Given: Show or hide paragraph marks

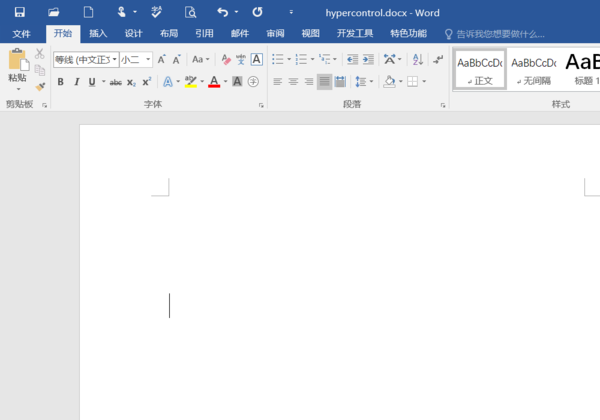Looking at the screenshot, I should [x=438, y=59].
